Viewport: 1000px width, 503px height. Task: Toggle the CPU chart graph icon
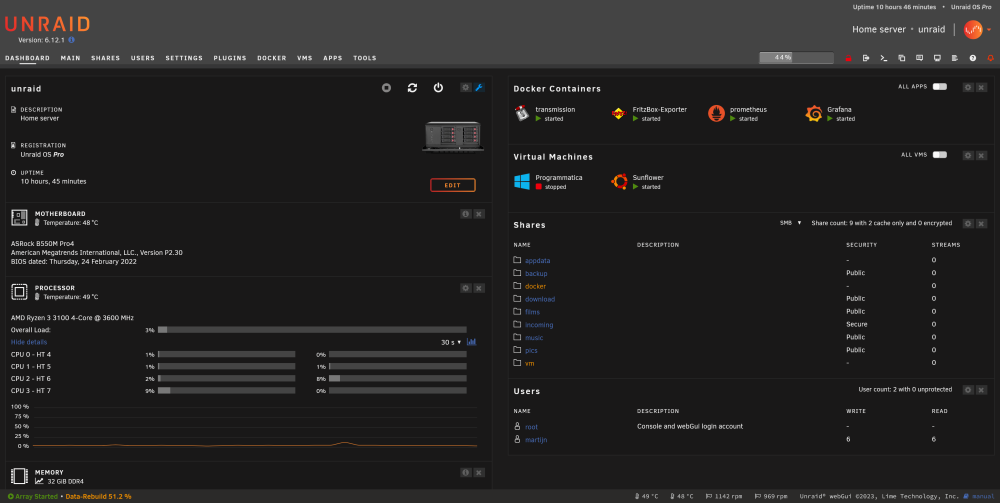click(x=471, y=342)
